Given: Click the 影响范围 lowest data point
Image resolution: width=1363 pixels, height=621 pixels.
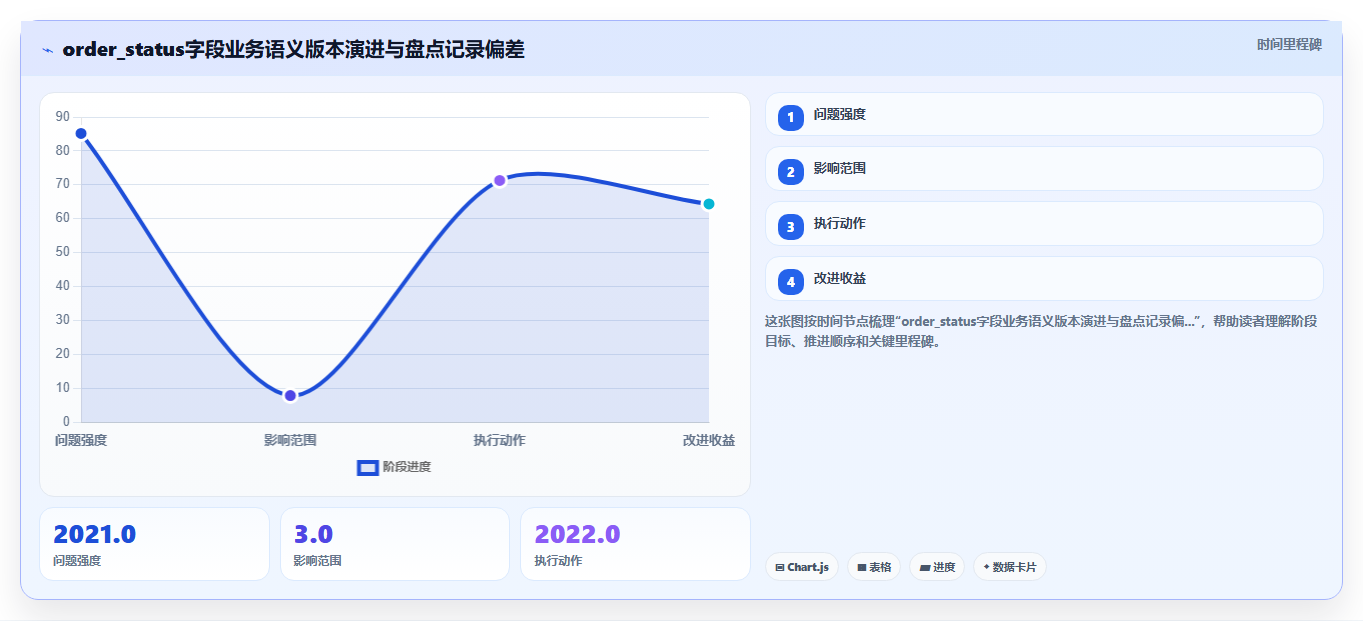Looking at the screenshot, I should point(290,396).
